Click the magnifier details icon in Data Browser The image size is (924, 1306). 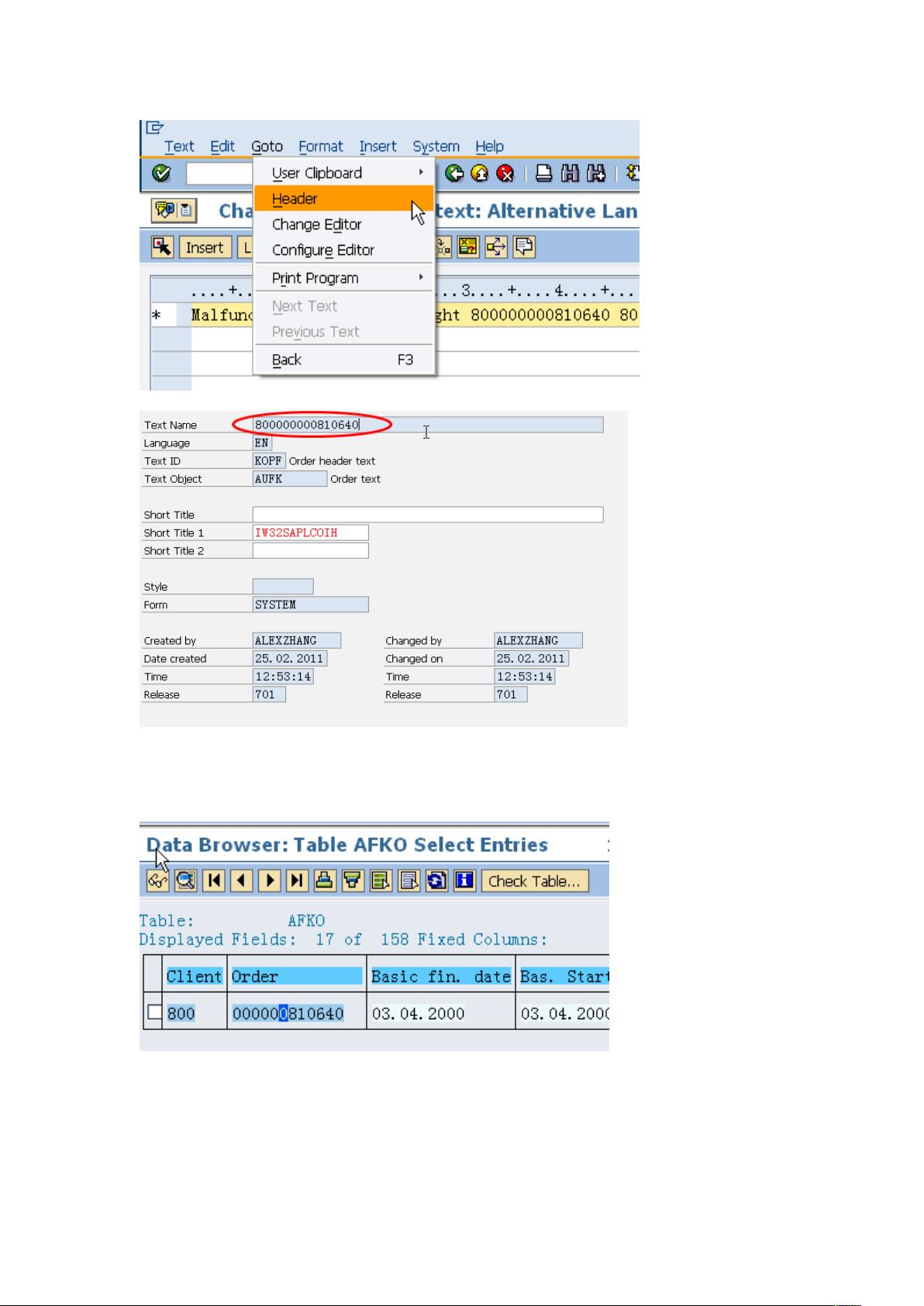click(x=185, y=880)
